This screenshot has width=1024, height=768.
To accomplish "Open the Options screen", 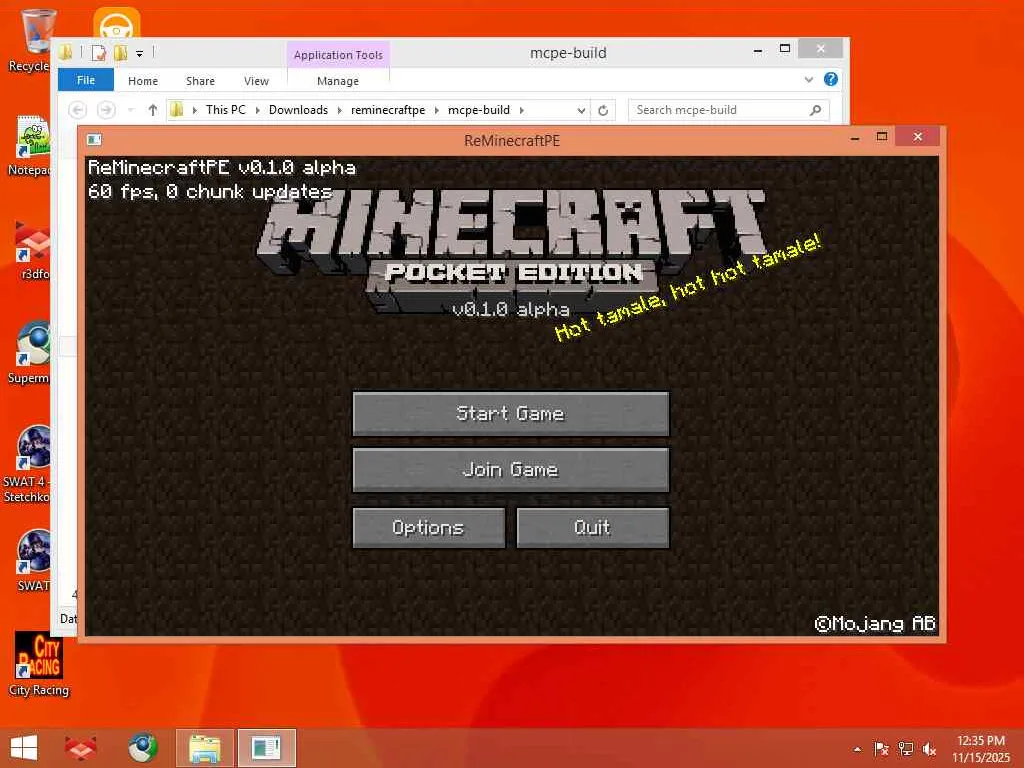I will tap(428, 527).
